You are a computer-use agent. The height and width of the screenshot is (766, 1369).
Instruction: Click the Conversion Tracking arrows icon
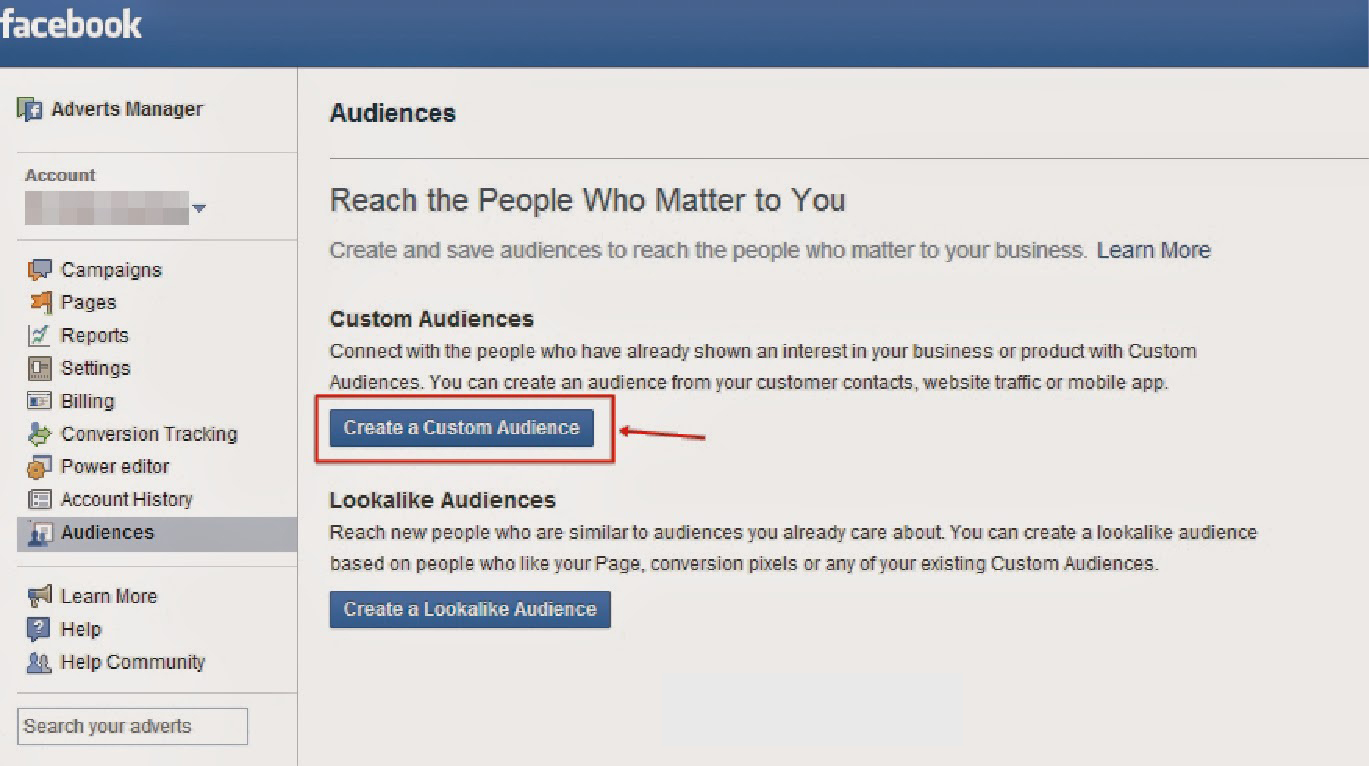(40, 434)
